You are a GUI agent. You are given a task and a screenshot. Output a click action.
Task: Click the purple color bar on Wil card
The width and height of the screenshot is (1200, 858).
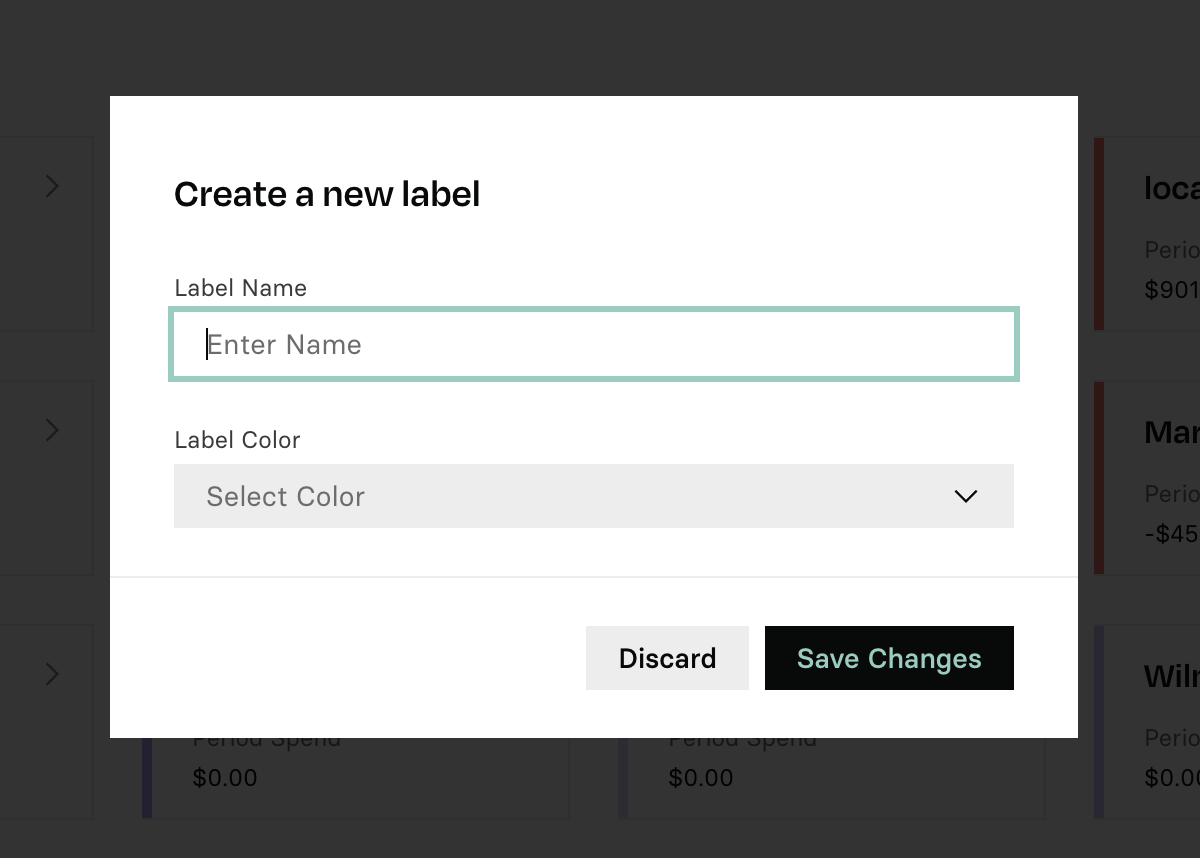1099,722
